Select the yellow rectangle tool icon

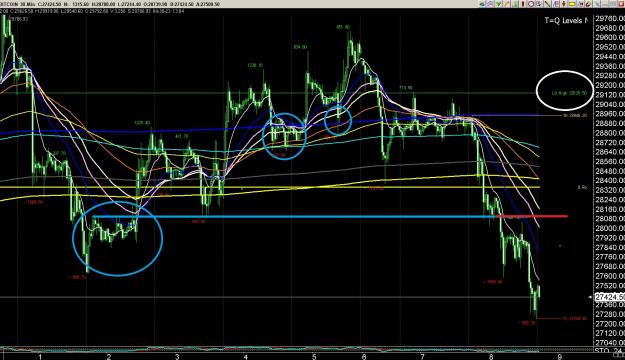572,4
